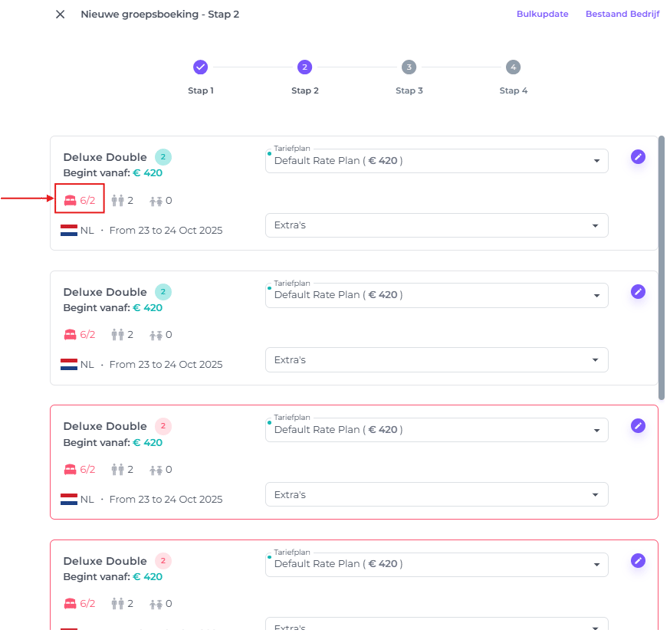670x633 pixels.
Task: Open Tariefplan dropdown in third room card
Action: click(436, 430)
